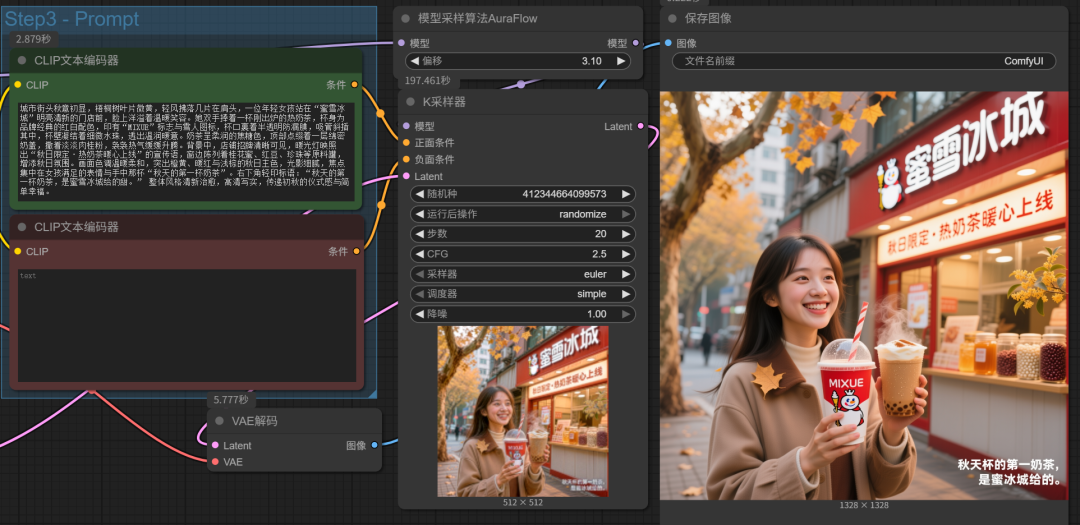Switch to the next 调度器 with the right arrow
1080x525 pixels.
[625, 294]
